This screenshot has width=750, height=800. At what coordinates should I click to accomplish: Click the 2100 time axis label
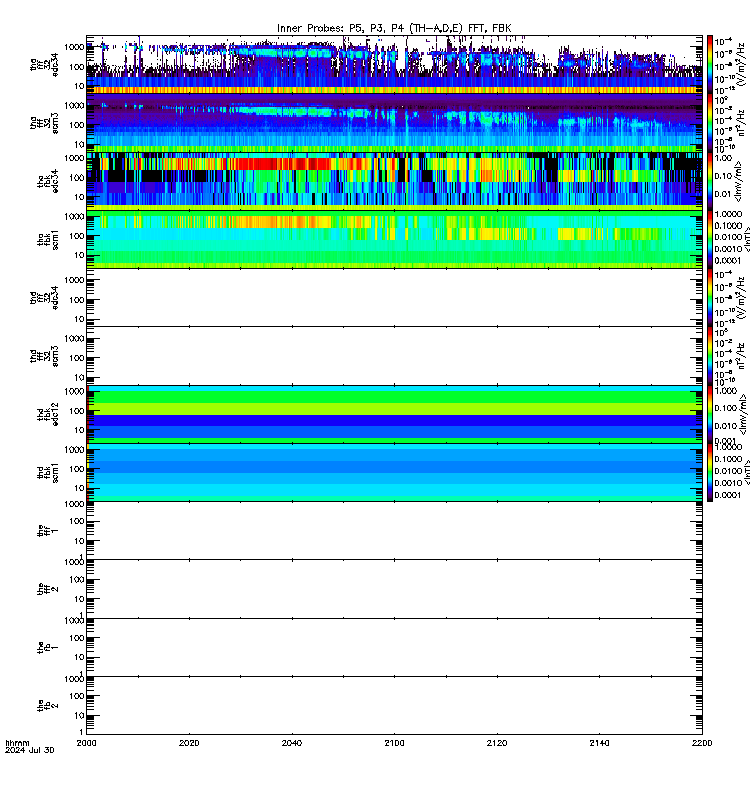(x=394, y=743)
